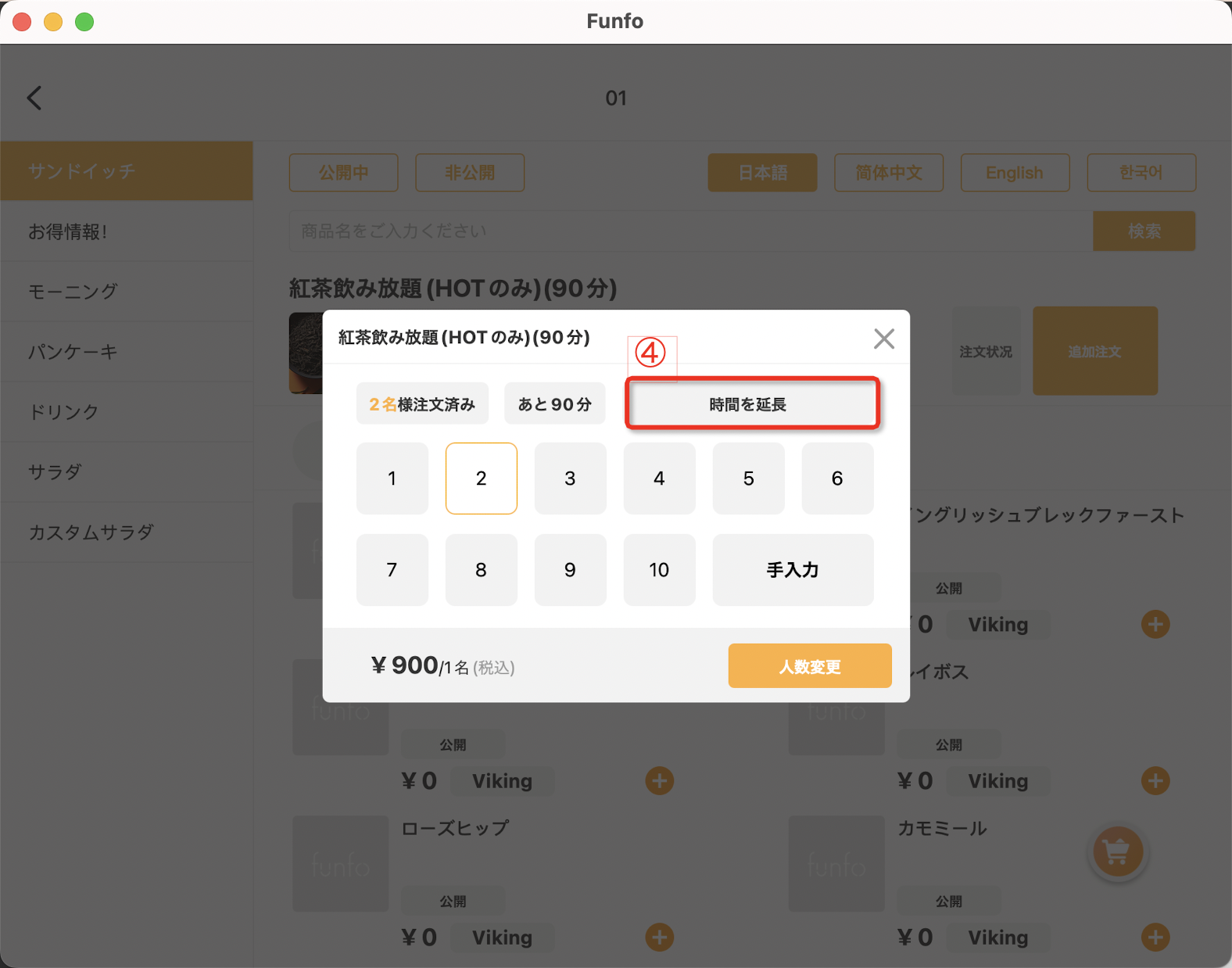Pick number 6 in the keypad
The image size is (1232, 968).
point(838,479)
